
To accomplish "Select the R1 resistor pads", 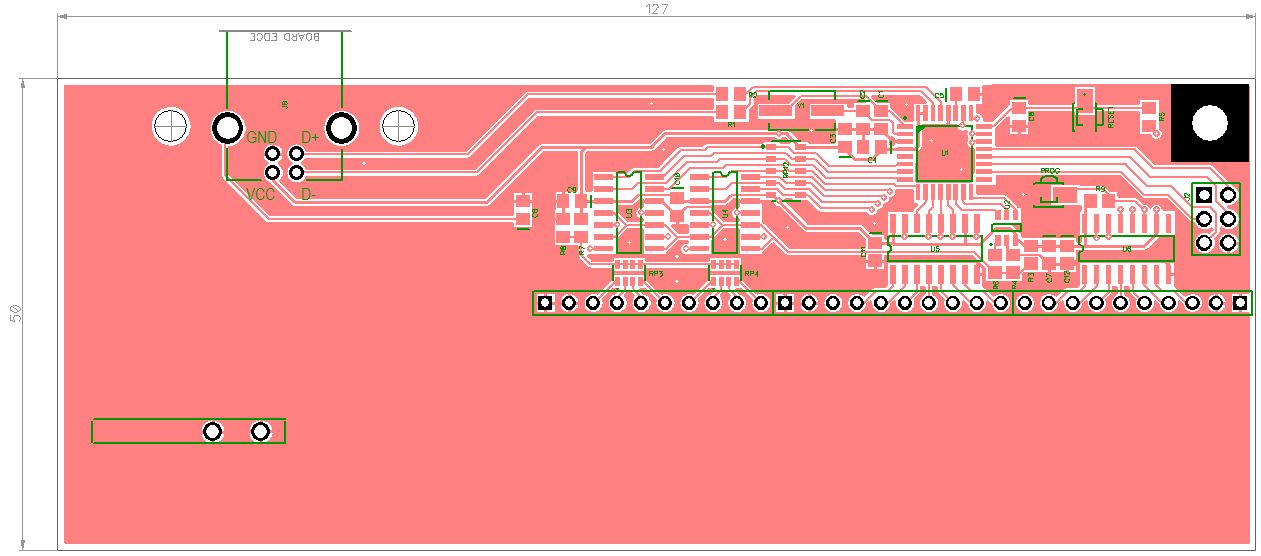I will click(x=731, y=101).
